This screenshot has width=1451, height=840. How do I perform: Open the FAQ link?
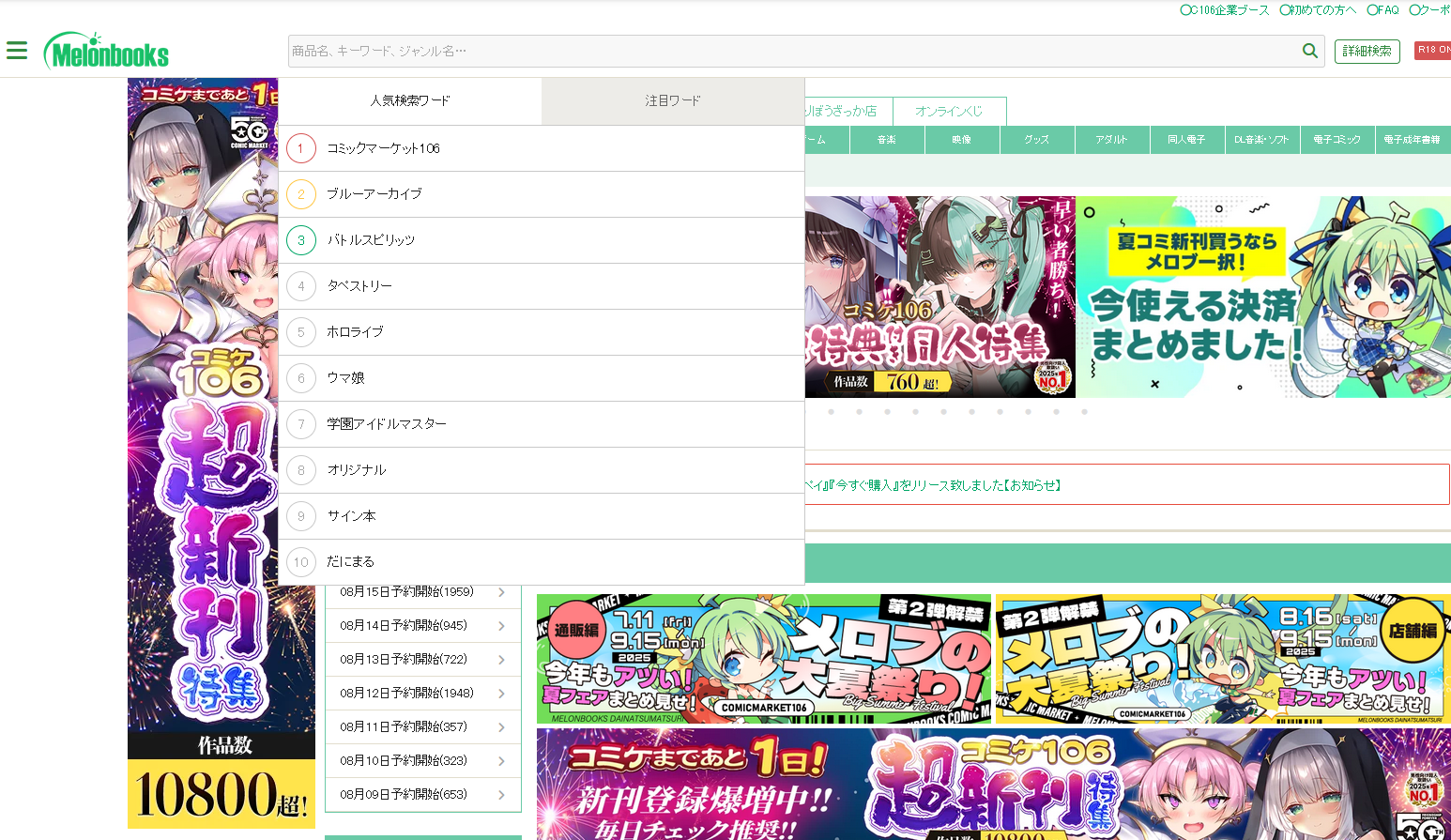click(1382, 10)
